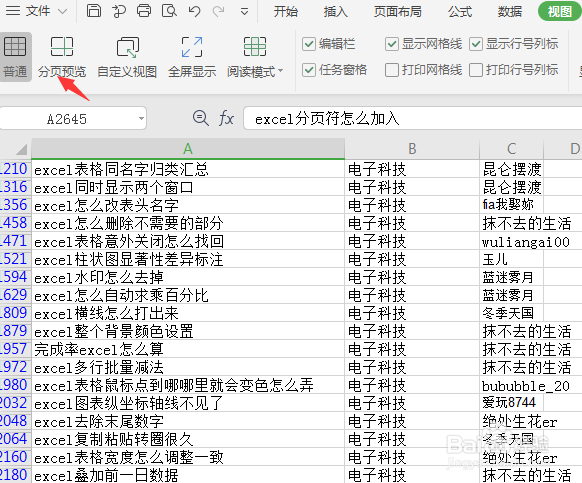Select row header 1957
582x483 pixels.
[15, 349]
